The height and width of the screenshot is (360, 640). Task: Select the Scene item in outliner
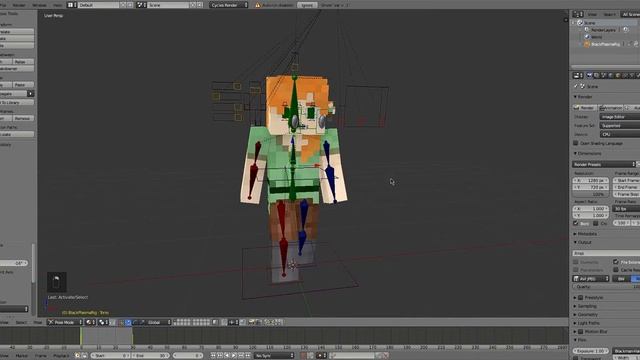coord(589,23)
